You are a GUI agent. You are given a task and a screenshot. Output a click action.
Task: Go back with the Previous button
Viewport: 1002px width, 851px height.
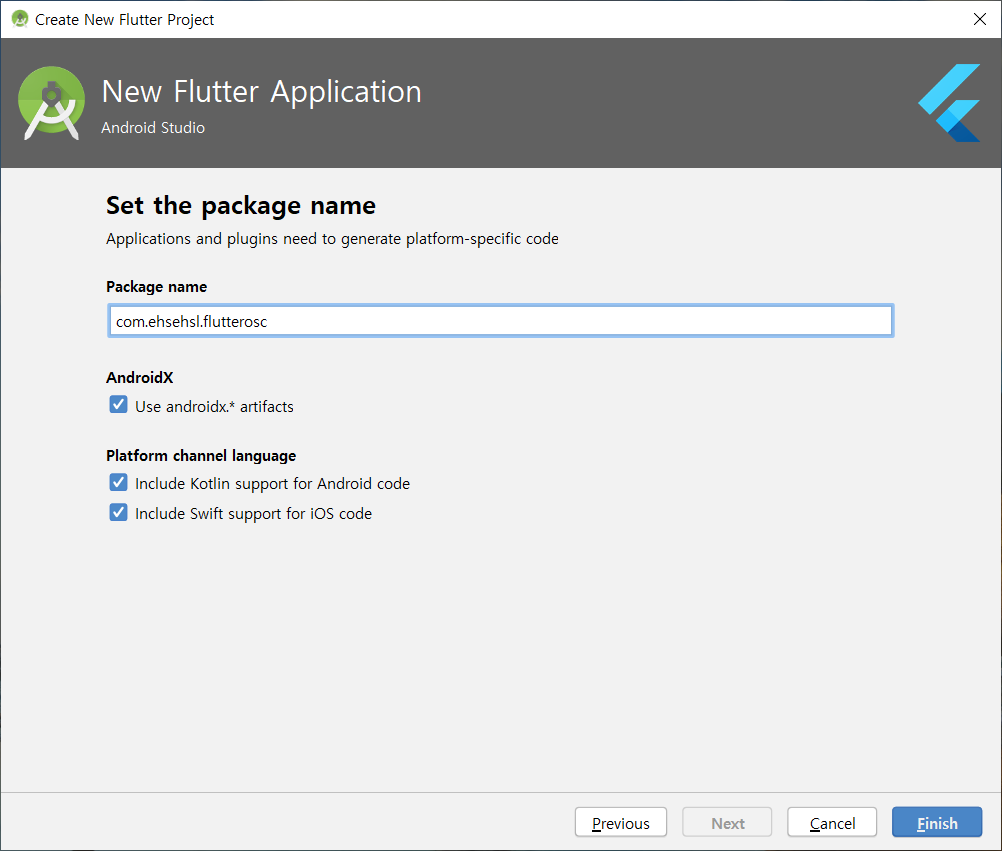click(620, 822)
